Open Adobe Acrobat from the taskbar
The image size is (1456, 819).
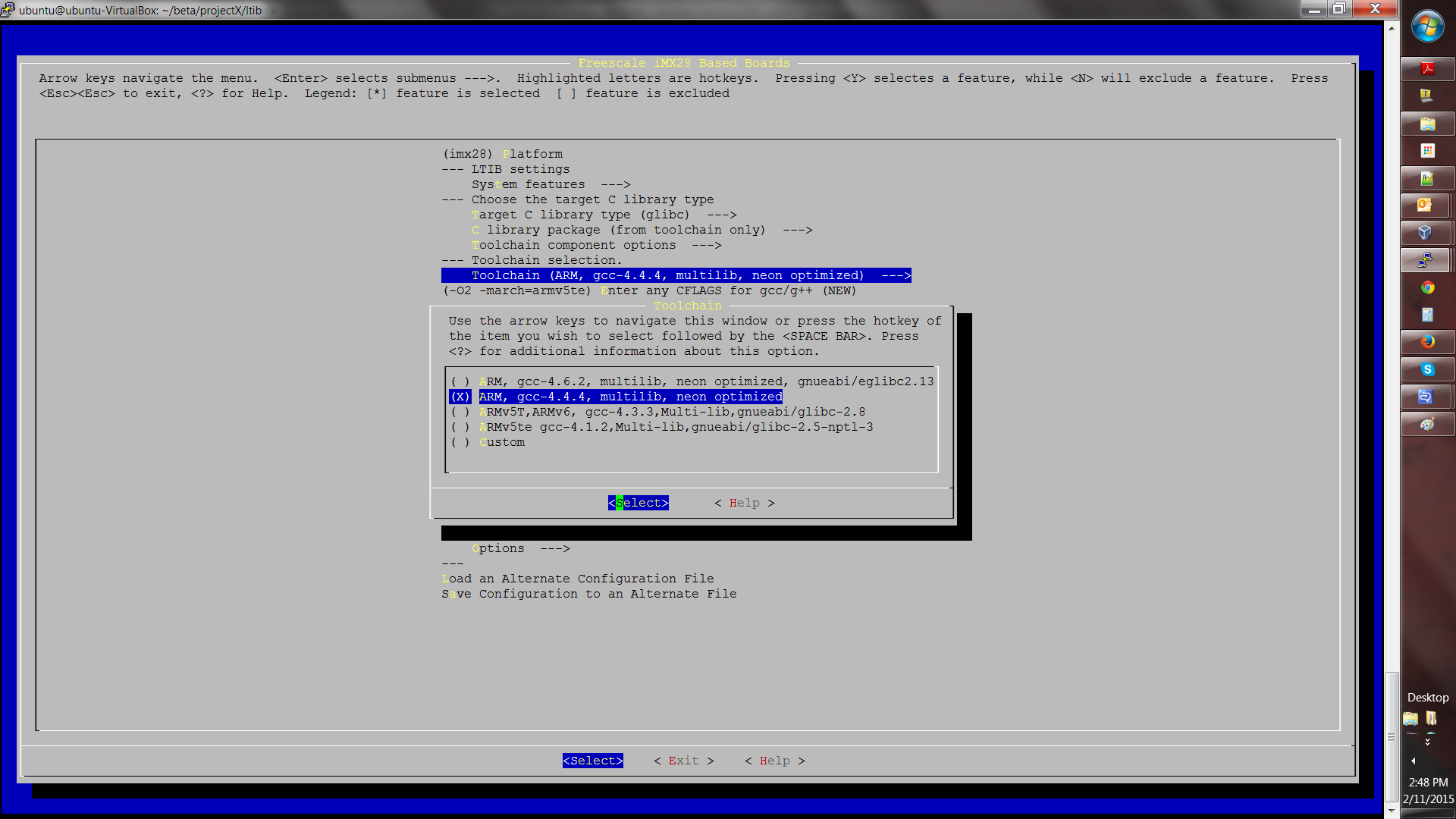(x=1427, y=69)
